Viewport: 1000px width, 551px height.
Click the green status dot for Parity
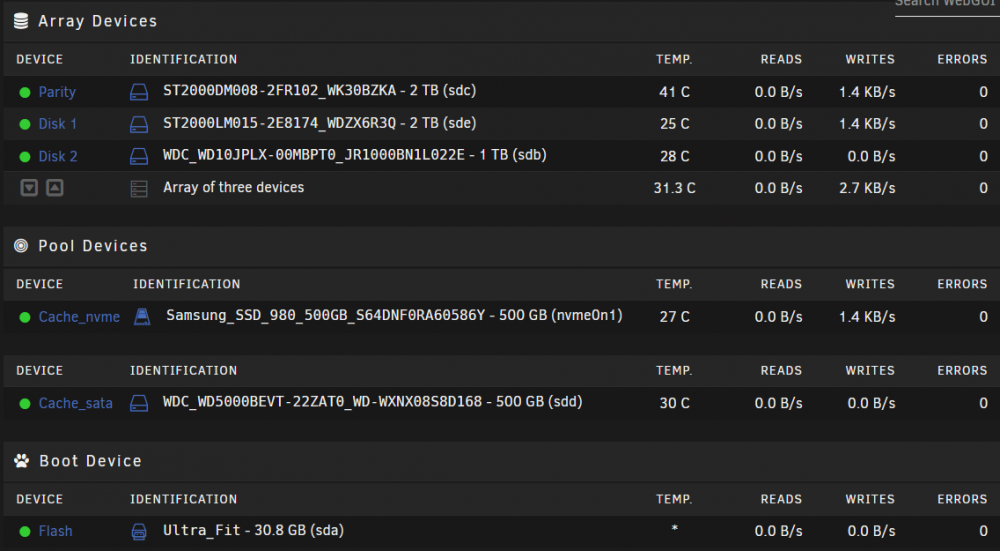pos(25,92)
